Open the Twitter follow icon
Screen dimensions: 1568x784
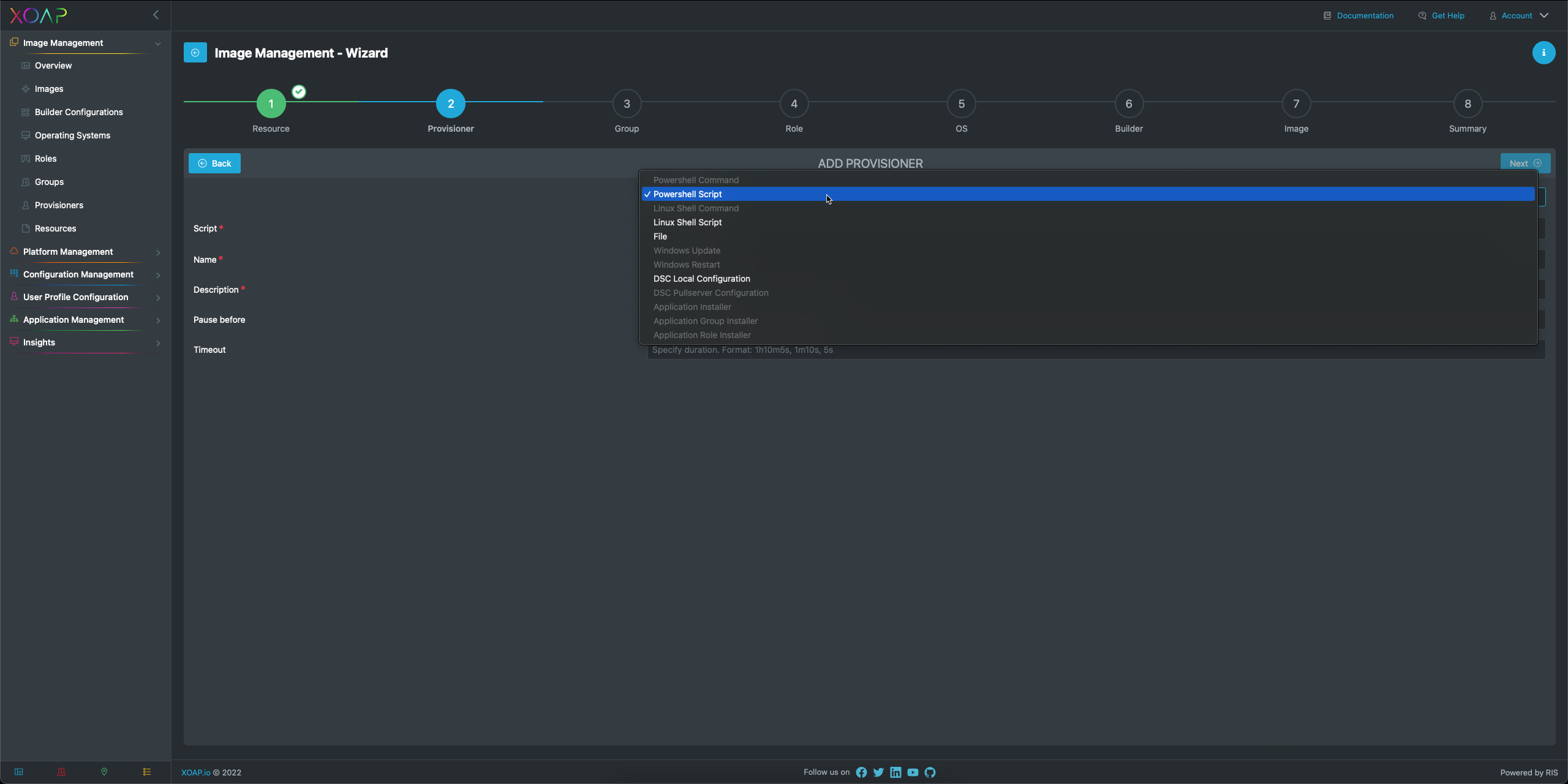878,772
